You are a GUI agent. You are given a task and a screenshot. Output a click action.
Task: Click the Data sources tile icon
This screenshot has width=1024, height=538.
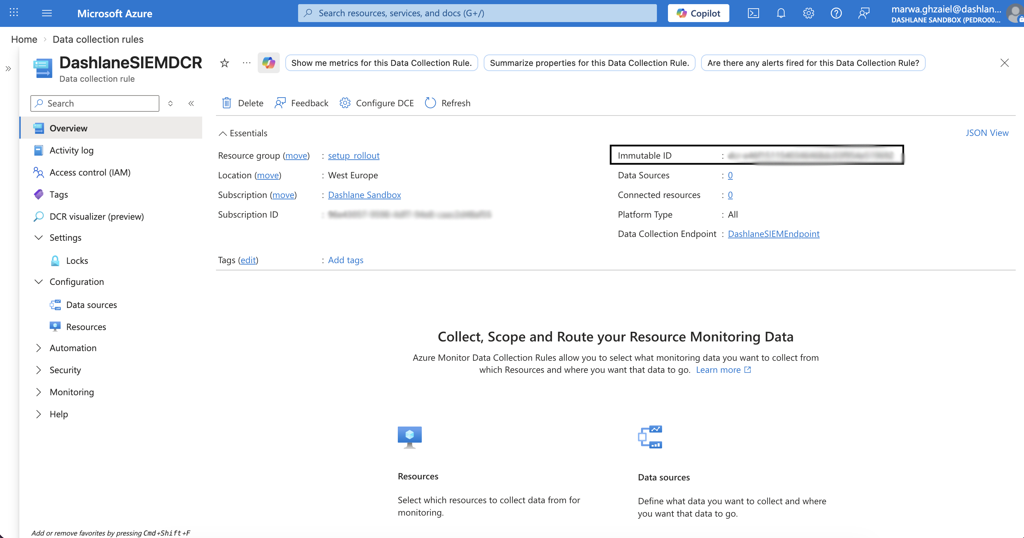pos(650,437)
